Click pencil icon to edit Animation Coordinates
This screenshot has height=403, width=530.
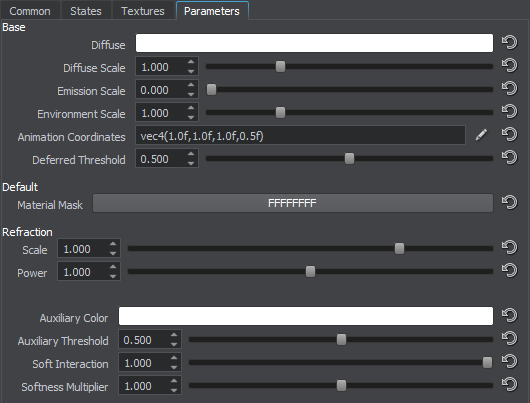point(481,135)
